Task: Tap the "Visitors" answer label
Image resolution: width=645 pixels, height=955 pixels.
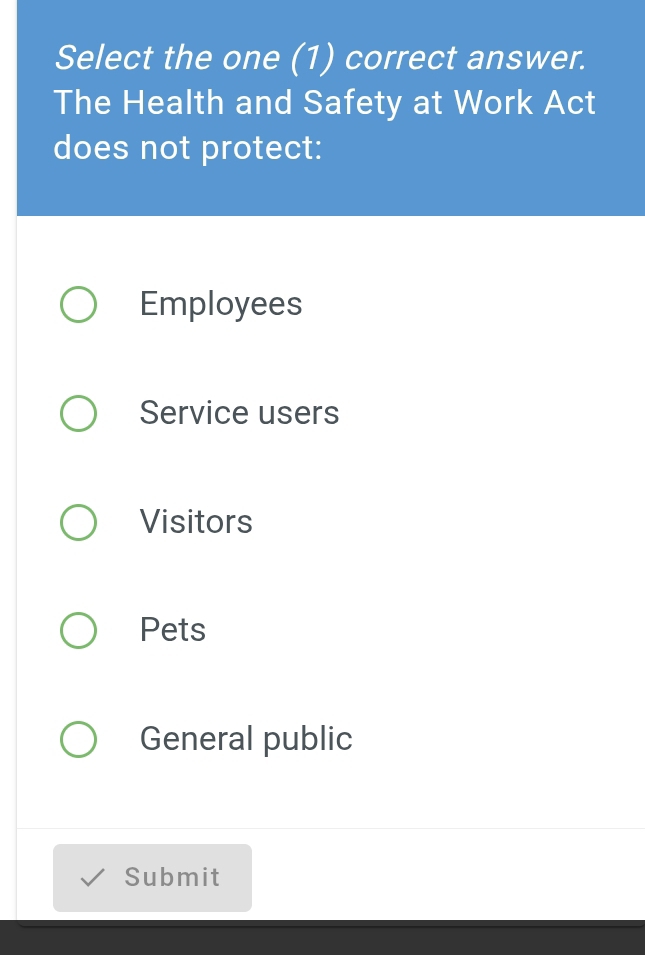Action: pyautogui.click(x=196, y=522)
